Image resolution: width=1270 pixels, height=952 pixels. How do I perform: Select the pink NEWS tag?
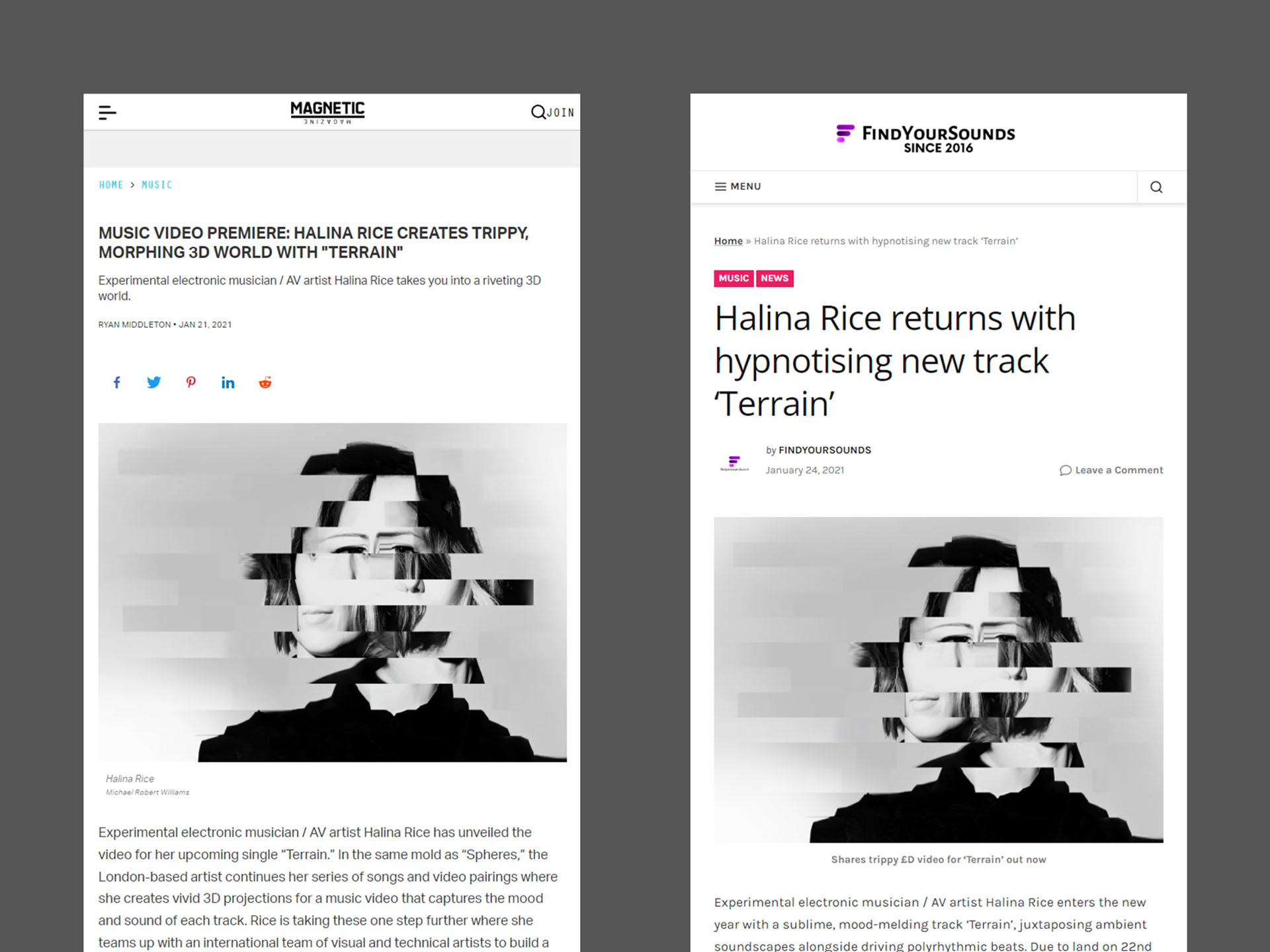(775, 278)
